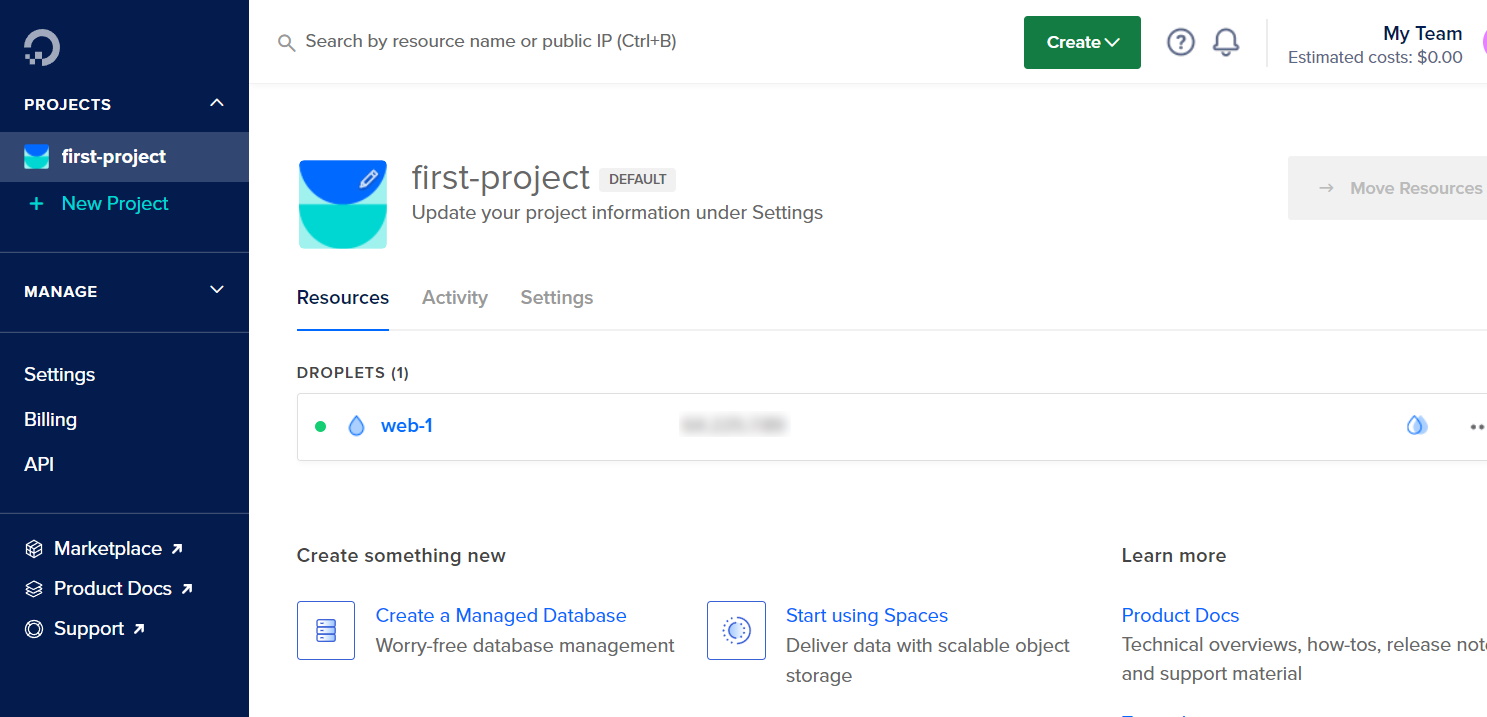Click the Managed Database icon
The height and width of the screenshot is (717, 1487).
pyautogui.click(x=326, y=630)
